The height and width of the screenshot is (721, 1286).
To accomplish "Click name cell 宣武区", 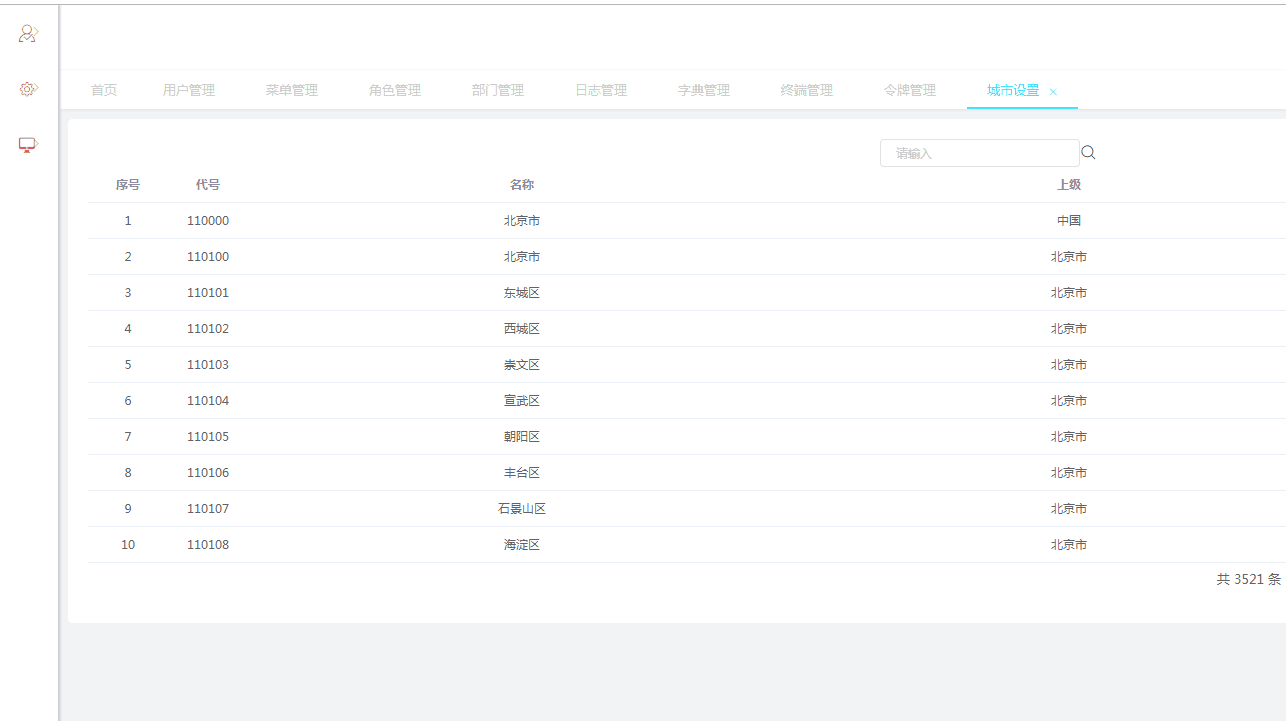I will coord(522,401).
